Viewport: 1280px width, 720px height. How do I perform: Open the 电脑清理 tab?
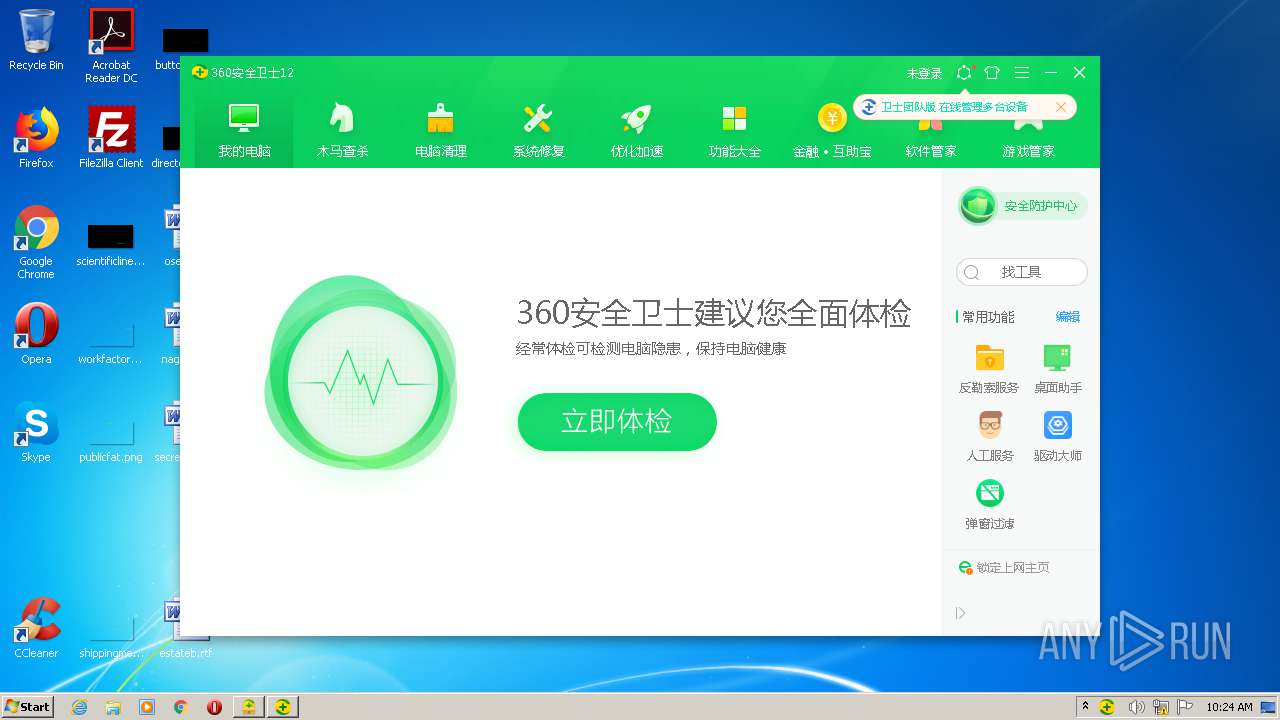click(440, 130)
